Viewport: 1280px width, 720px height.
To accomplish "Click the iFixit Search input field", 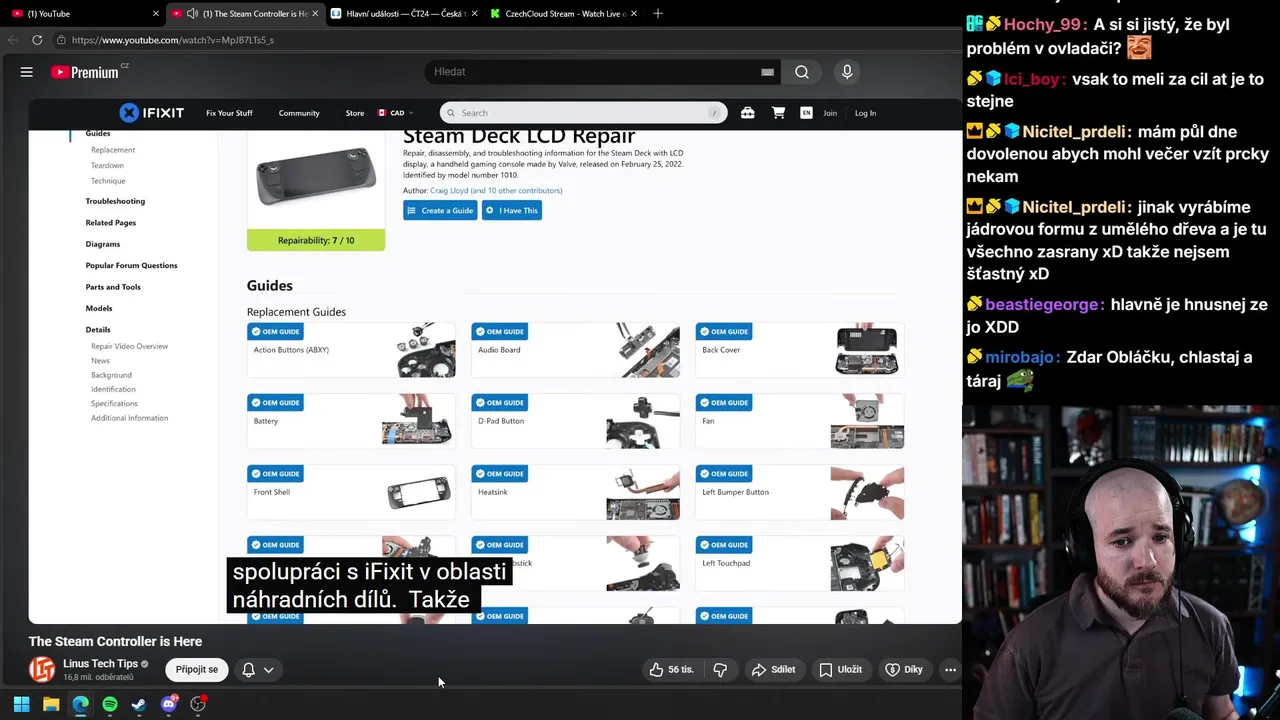I will tap(583, 113).
